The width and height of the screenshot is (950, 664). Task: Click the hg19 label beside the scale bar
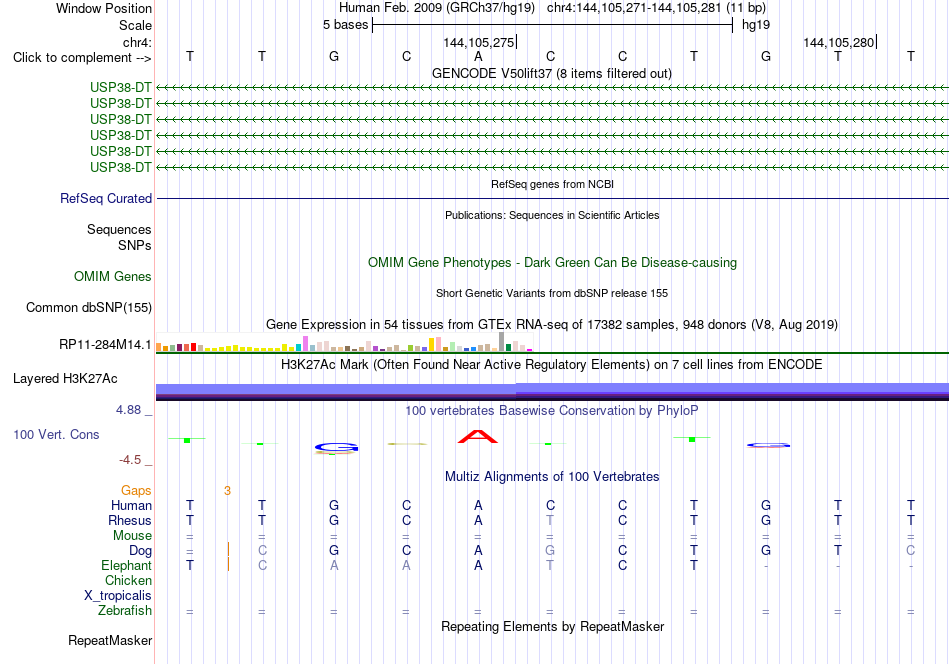pos(756,25)
